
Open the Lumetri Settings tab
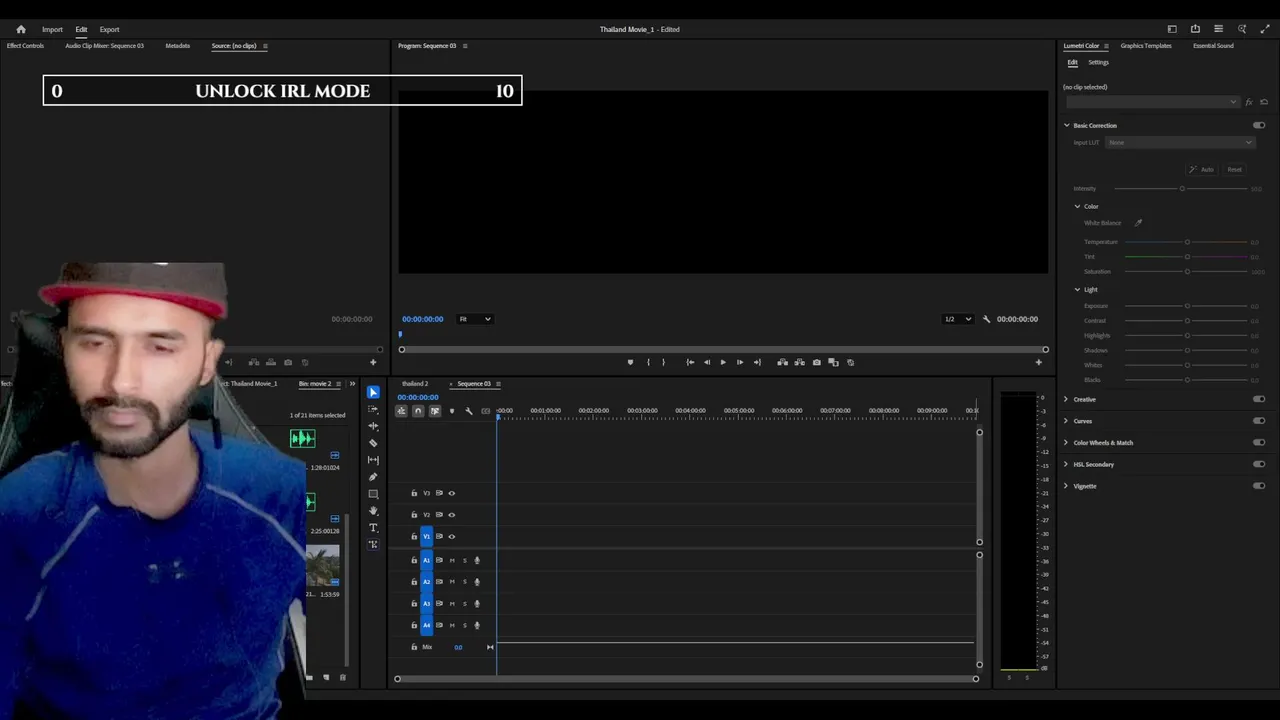1098,62
